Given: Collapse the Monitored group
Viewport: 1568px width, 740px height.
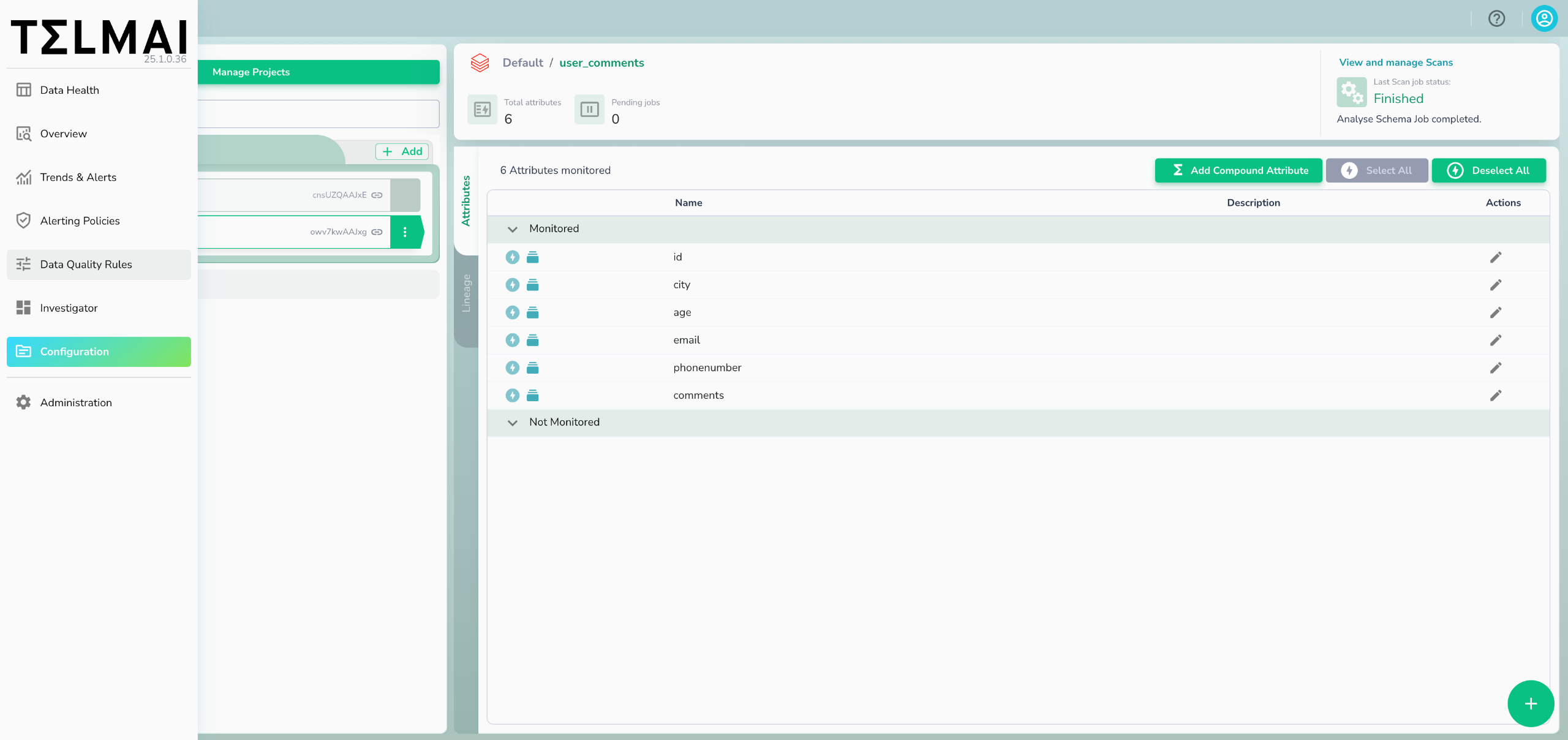Looking at the screenshot, I should tap(513, 229).
